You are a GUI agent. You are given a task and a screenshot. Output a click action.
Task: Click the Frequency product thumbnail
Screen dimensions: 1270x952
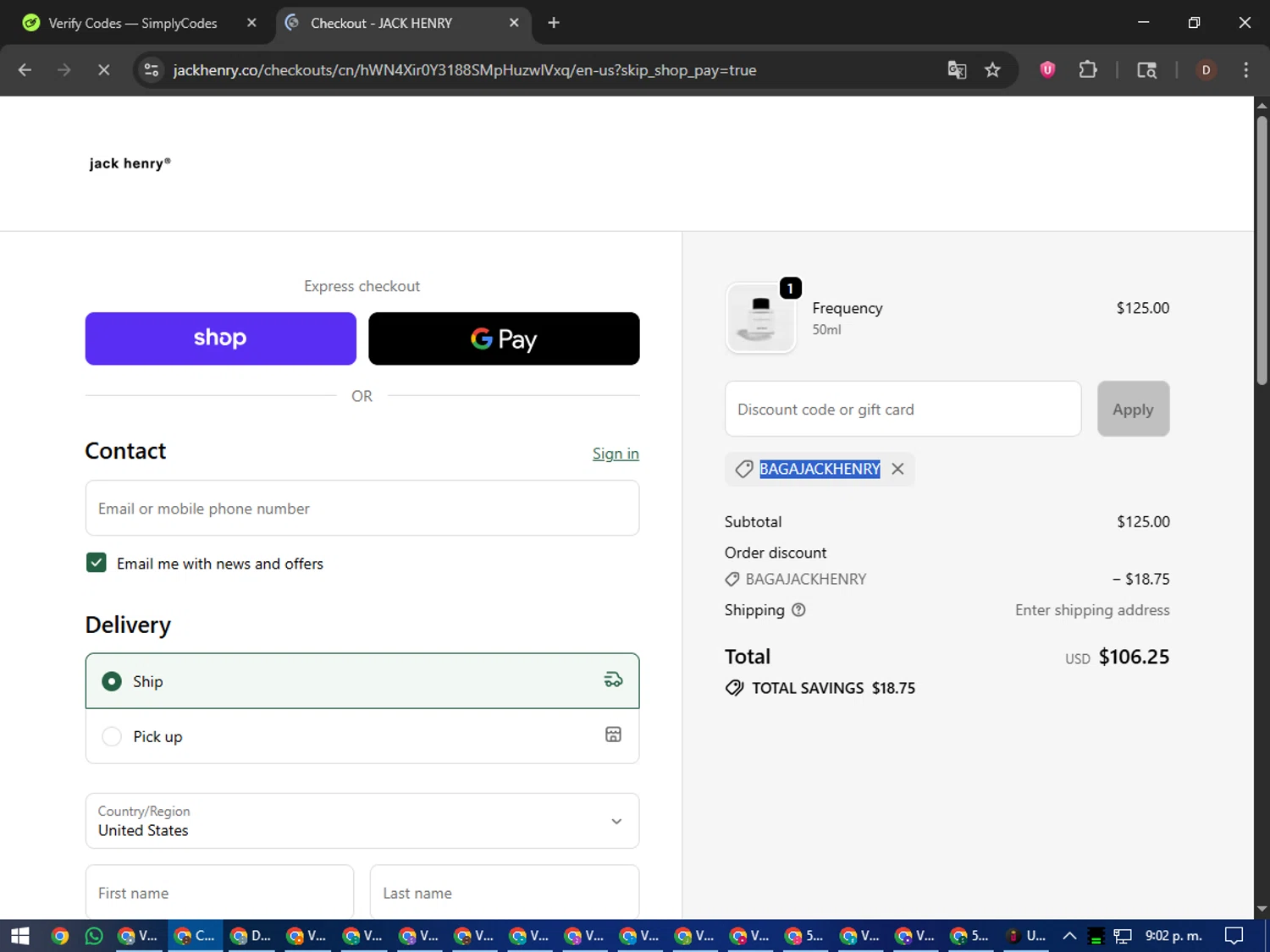(x=760, y=318)
